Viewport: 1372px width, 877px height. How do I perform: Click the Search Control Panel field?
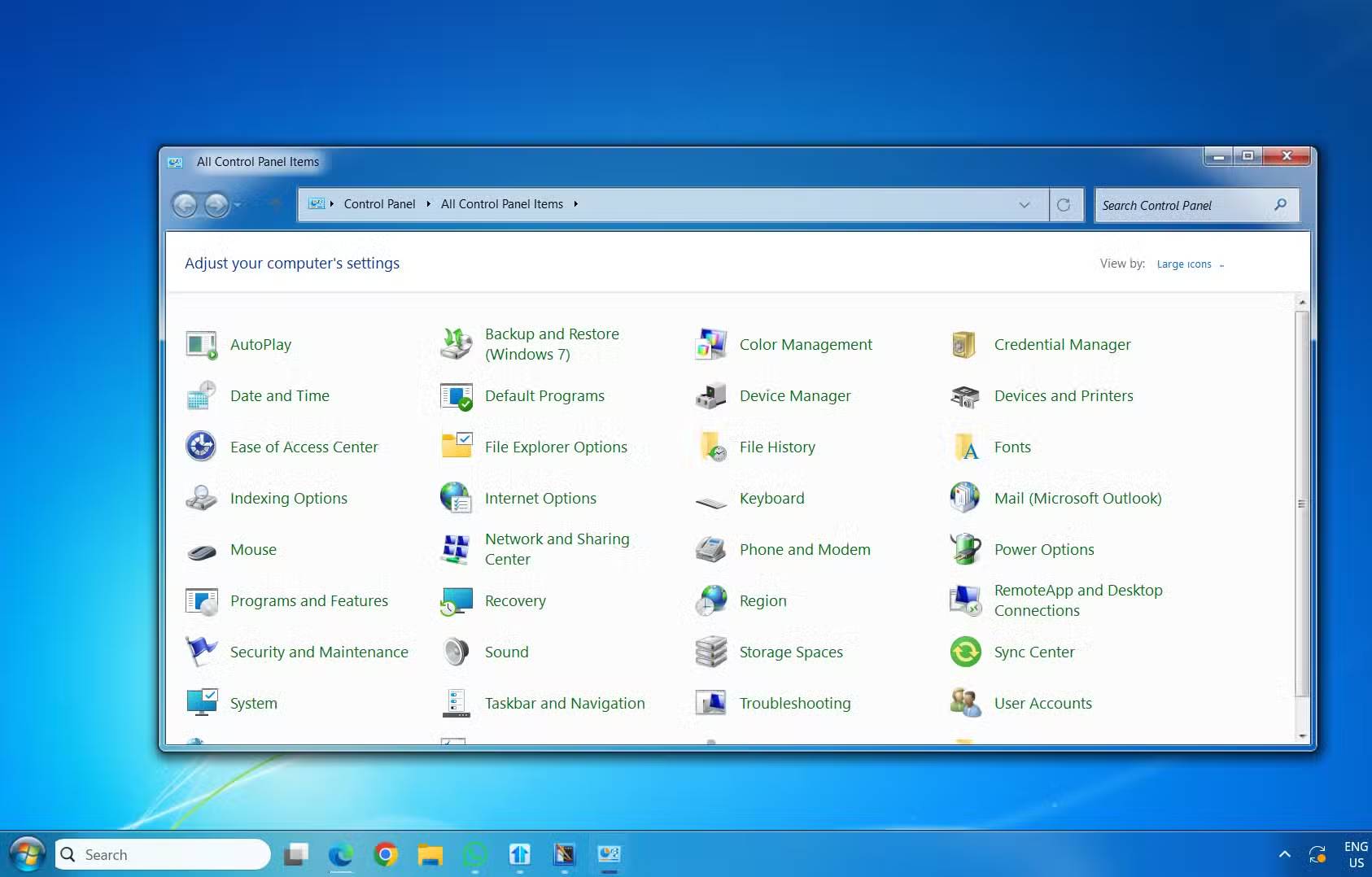coord(1184,206)
